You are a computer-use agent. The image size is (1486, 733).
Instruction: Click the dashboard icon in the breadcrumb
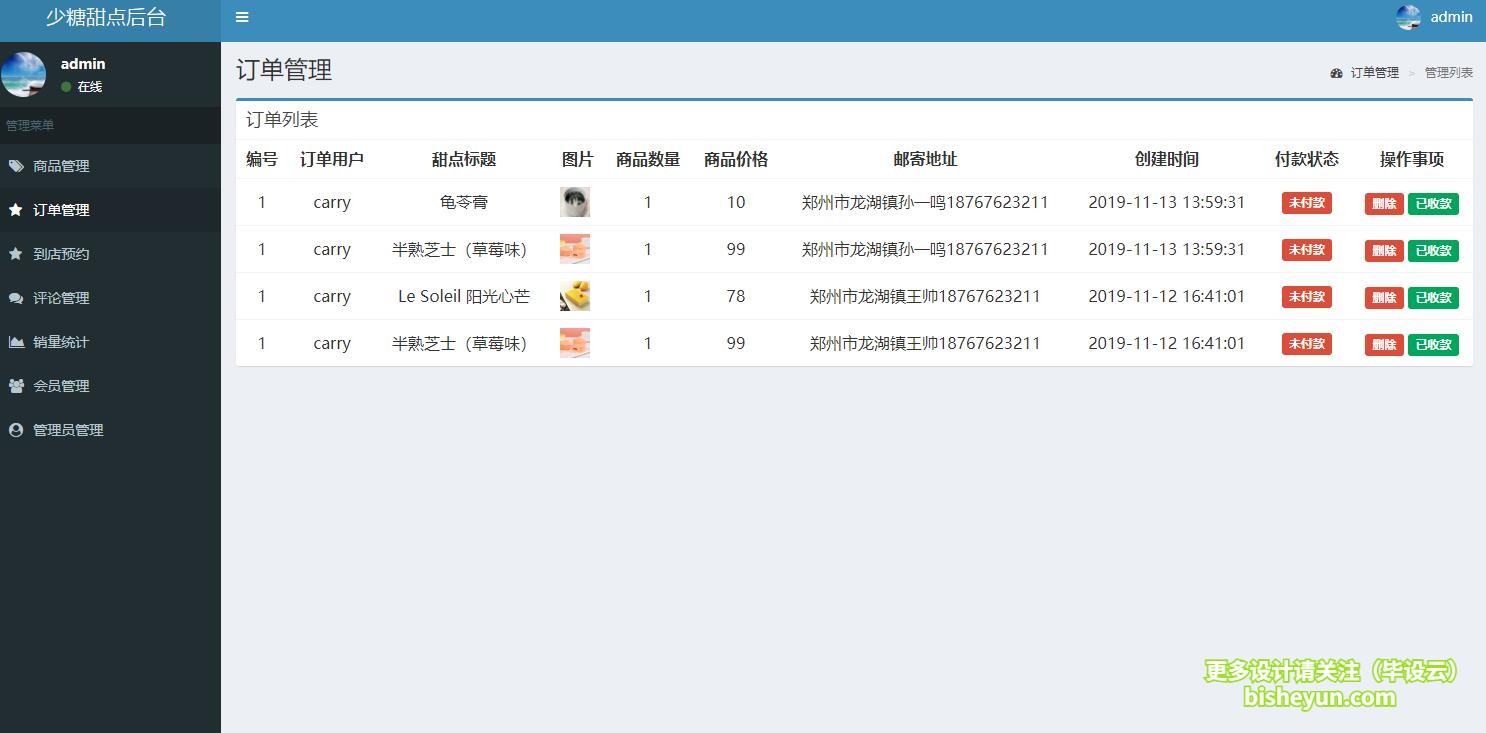[1336, 73]
